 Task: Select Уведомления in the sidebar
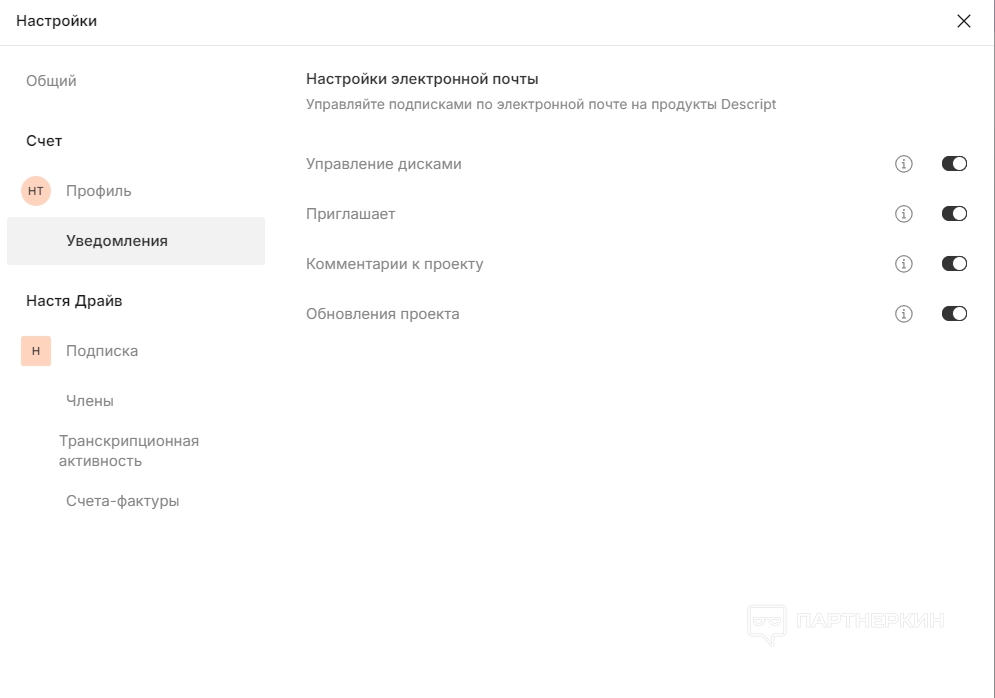[x=117, y=241]
